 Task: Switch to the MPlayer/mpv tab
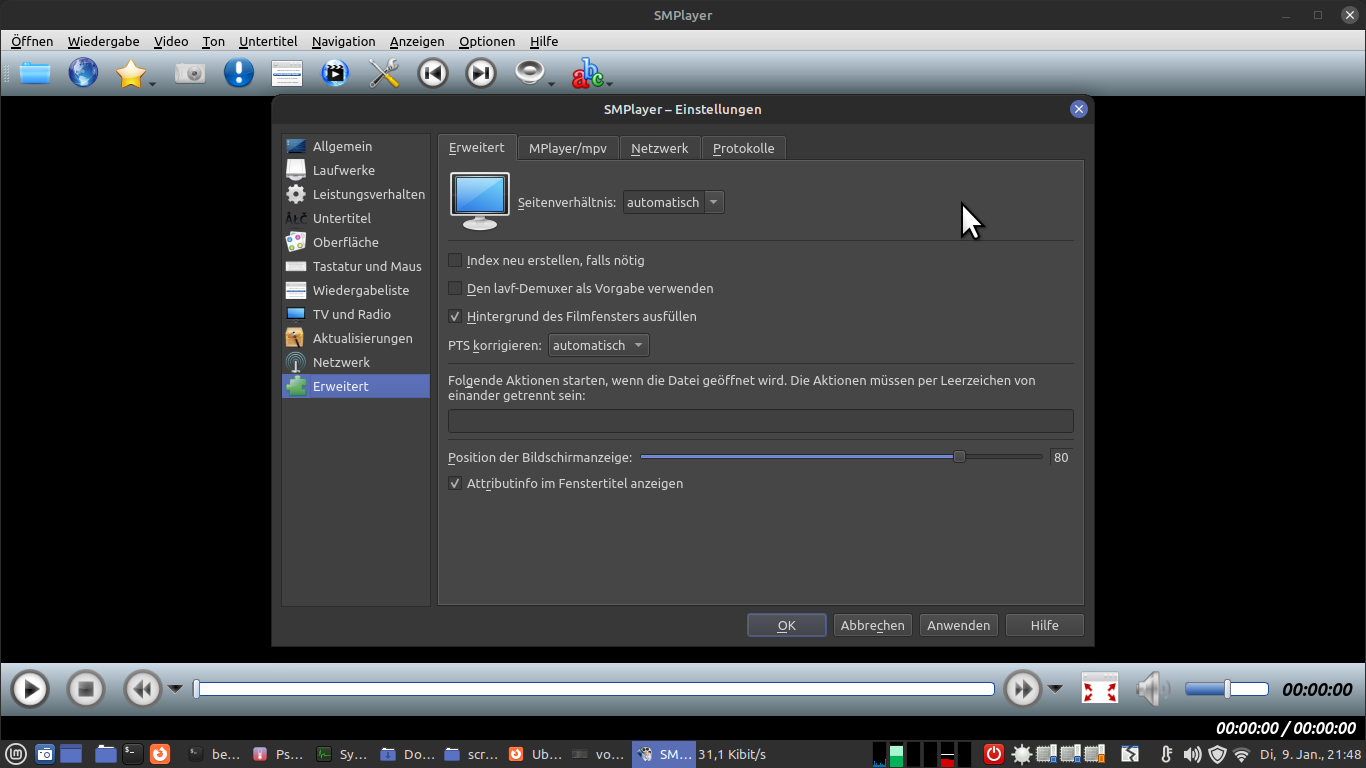pyautogui.click(x=568, y=148)
